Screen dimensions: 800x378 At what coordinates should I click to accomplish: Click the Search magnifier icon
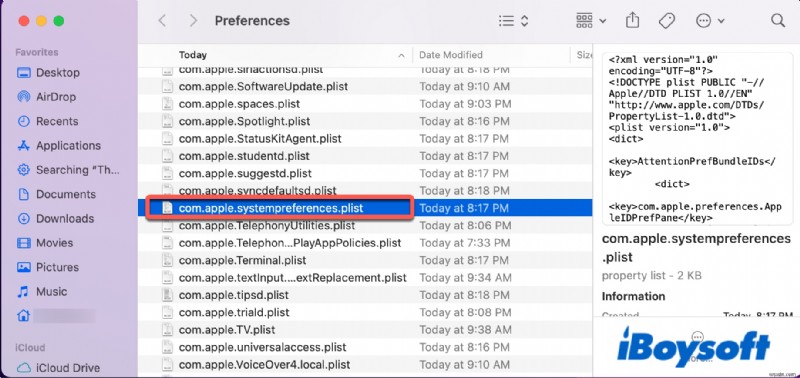(x=778, y=20)
